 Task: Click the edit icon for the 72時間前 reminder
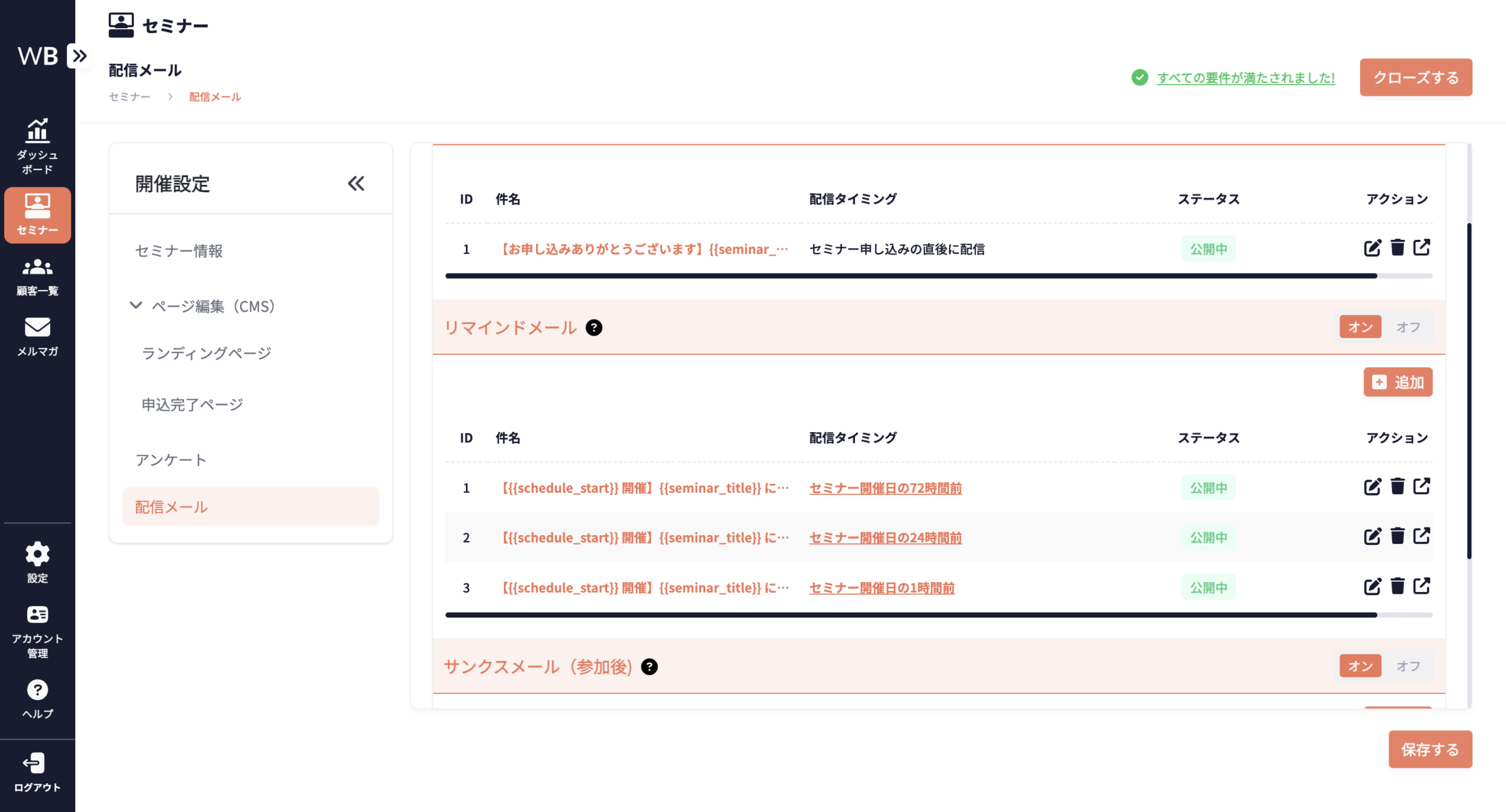coord(1372,487)
